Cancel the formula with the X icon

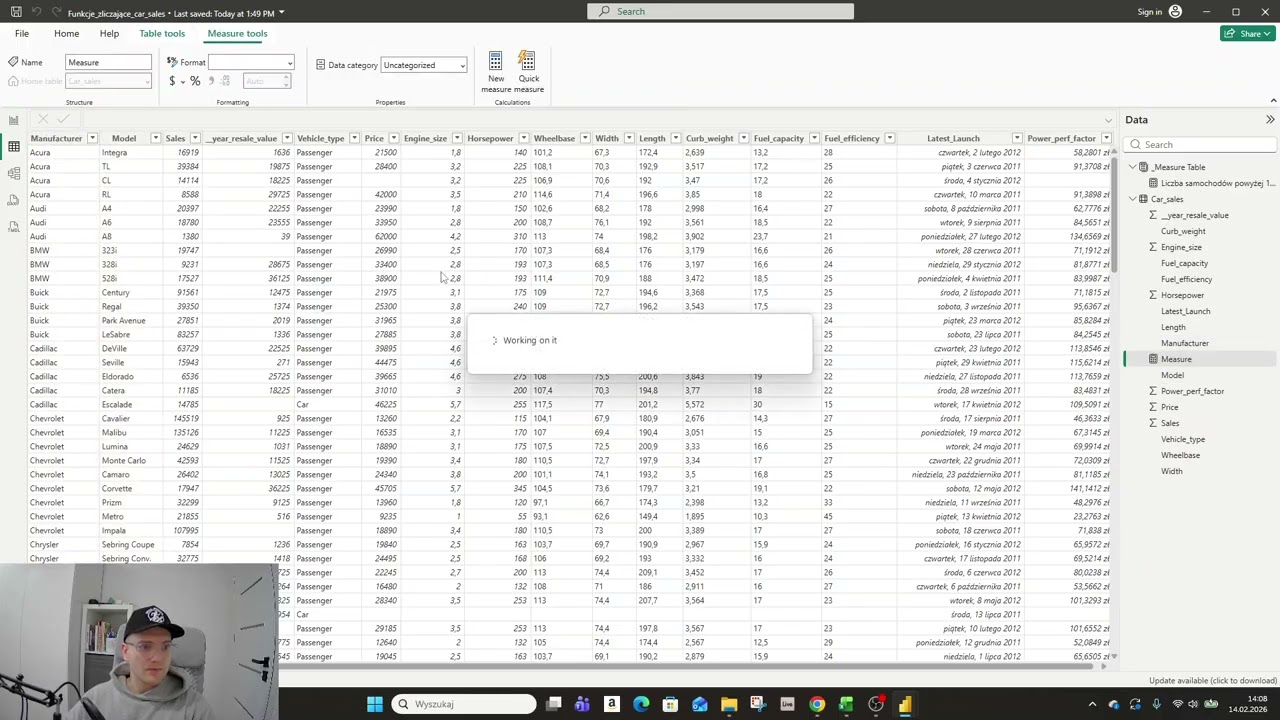point(42,119)
